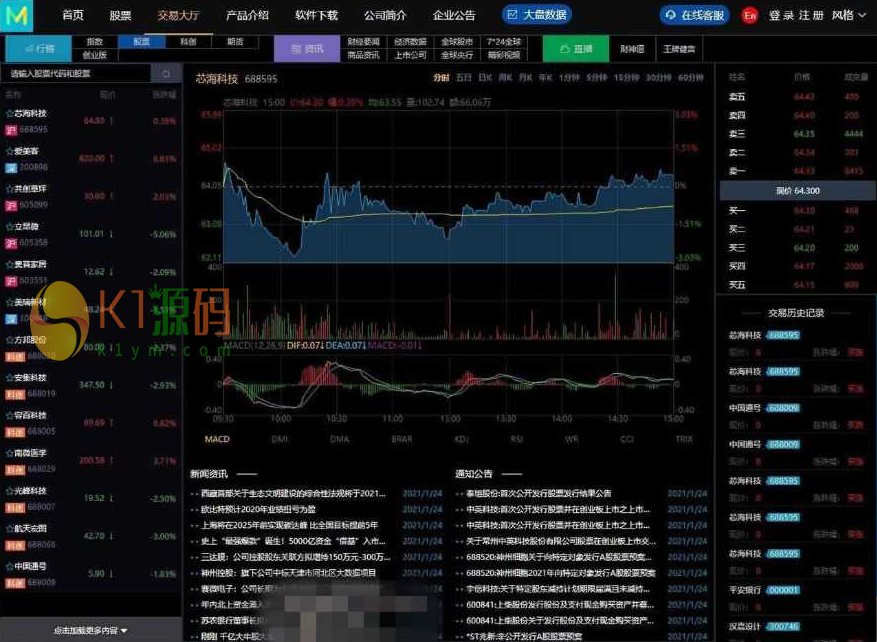Select the RSI indicator
This screenshot has width=877, height=642.
tap(516, 439)
